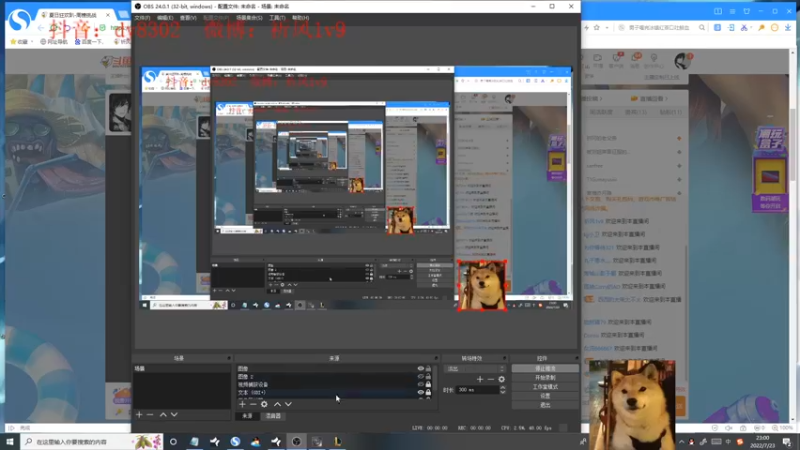Viewport: 800px width, 450px height.
Task: Move scene down in Scenes panel
Action: (174, 415)
